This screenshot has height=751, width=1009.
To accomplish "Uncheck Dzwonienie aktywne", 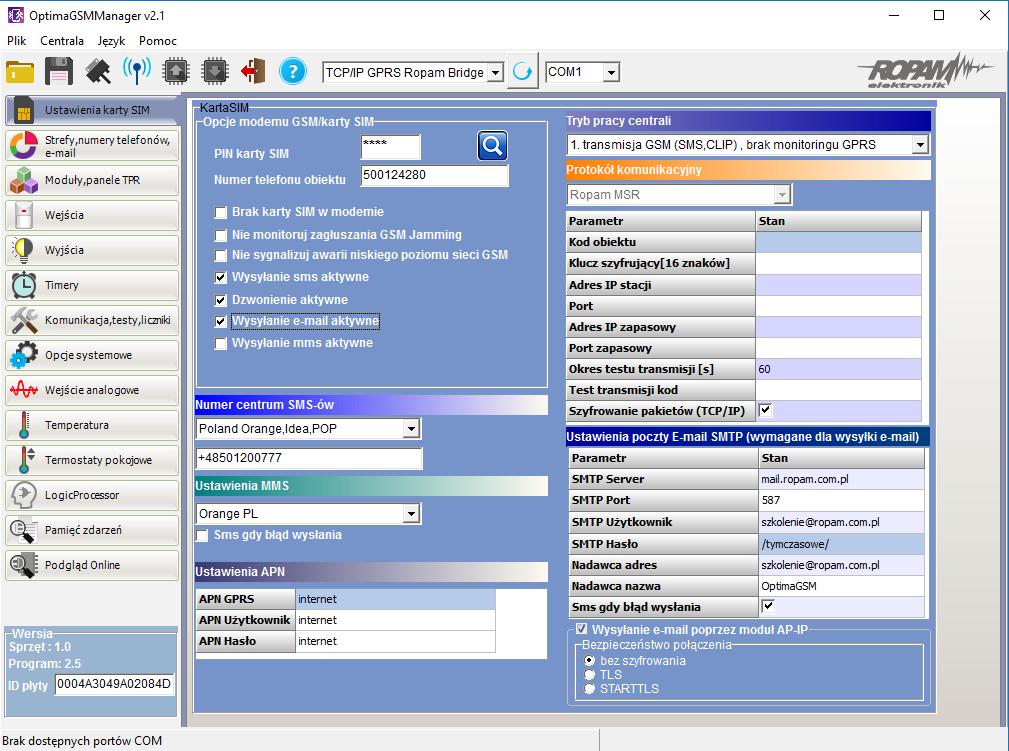I will (x=221, y=300).
